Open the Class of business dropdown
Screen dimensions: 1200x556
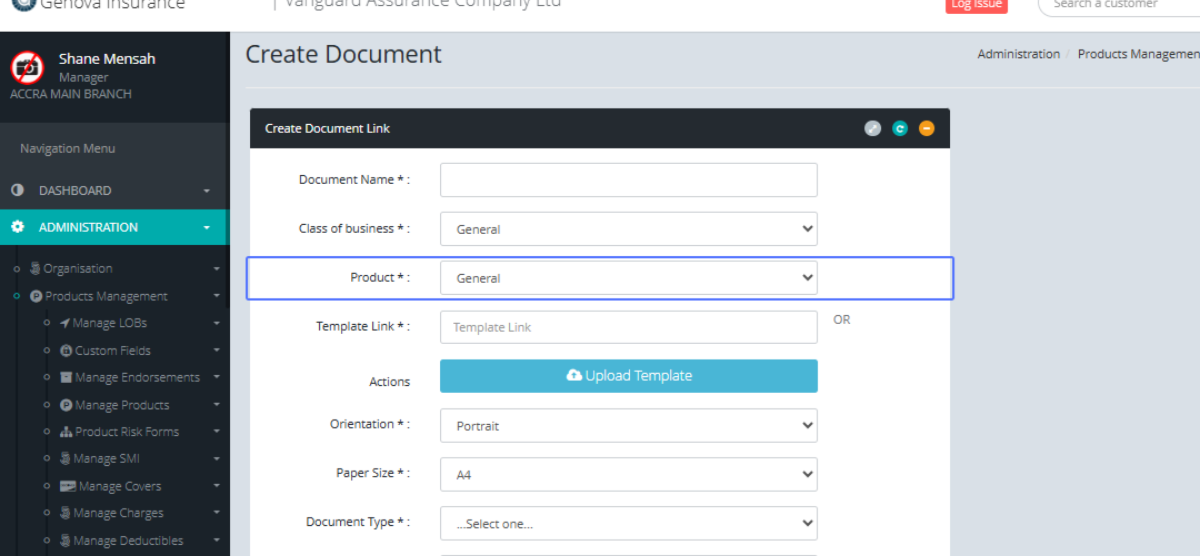[x=628, y=229]
